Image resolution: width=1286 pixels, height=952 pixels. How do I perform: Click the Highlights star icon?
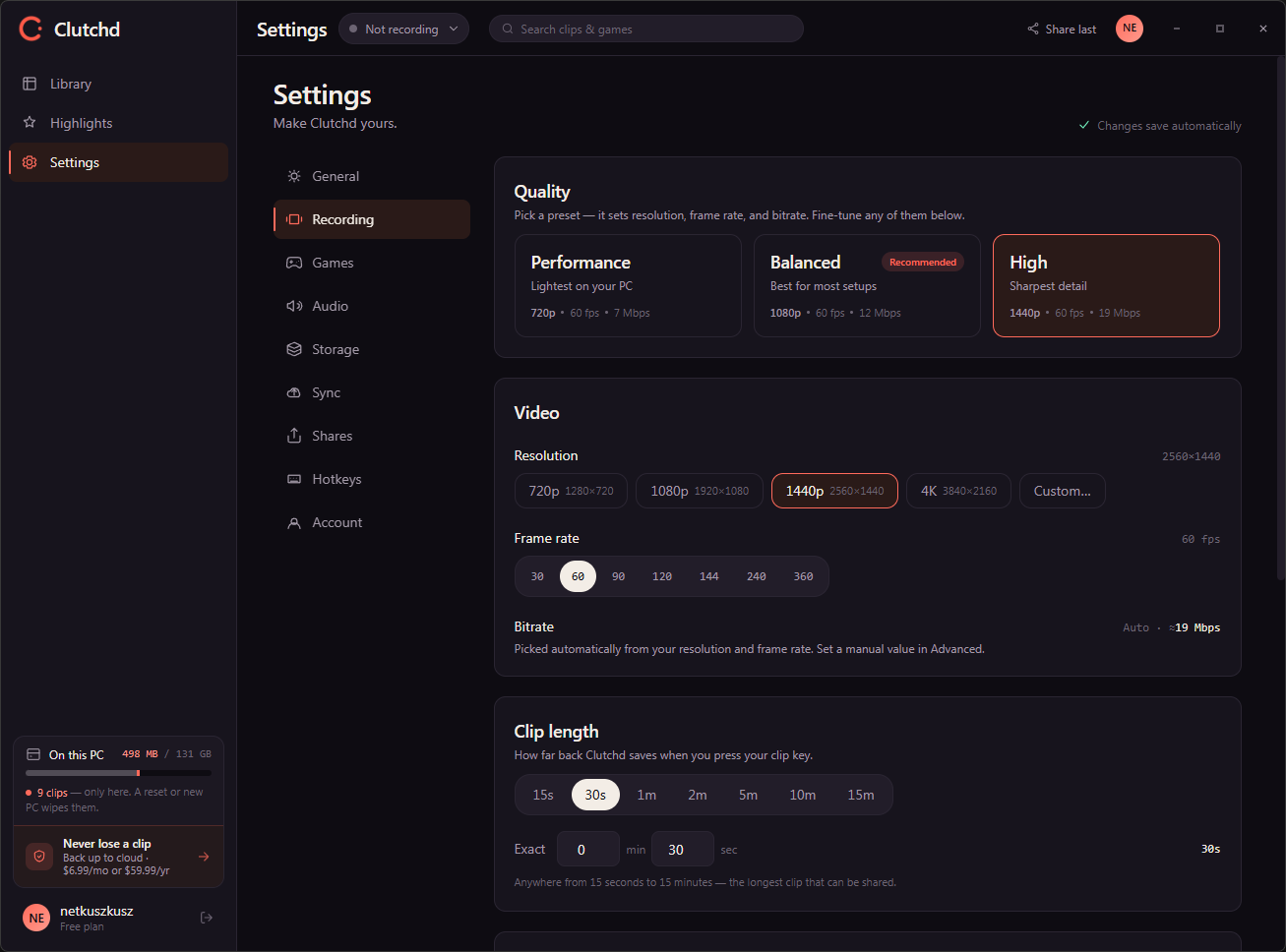click(x=30, y=123)
